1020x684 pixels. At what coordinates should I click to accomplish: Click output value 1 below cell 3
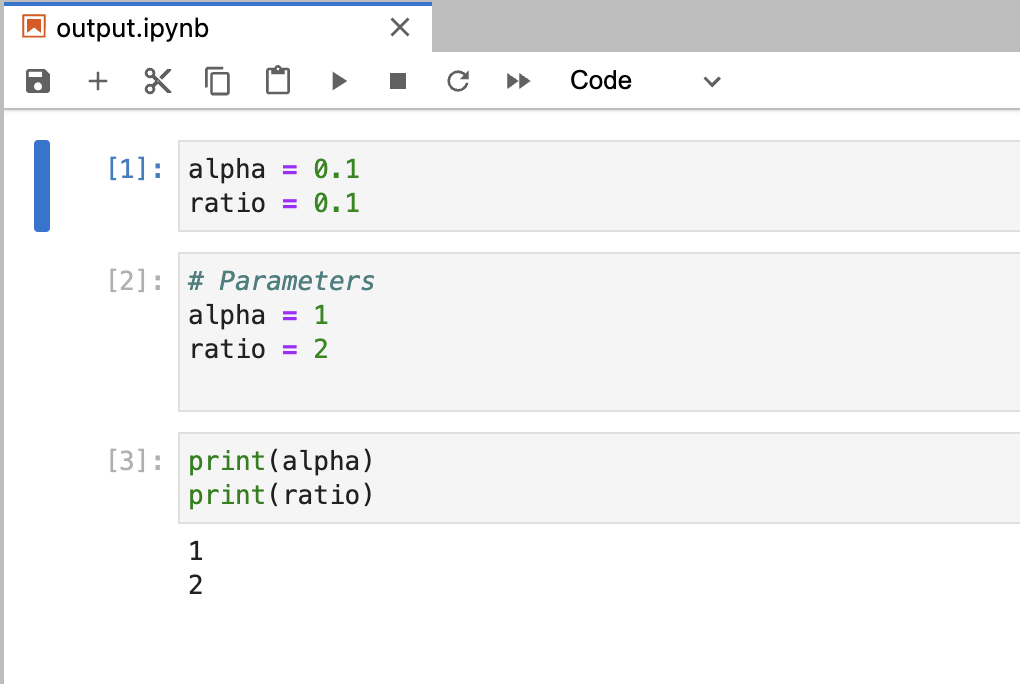coord(196,551)
